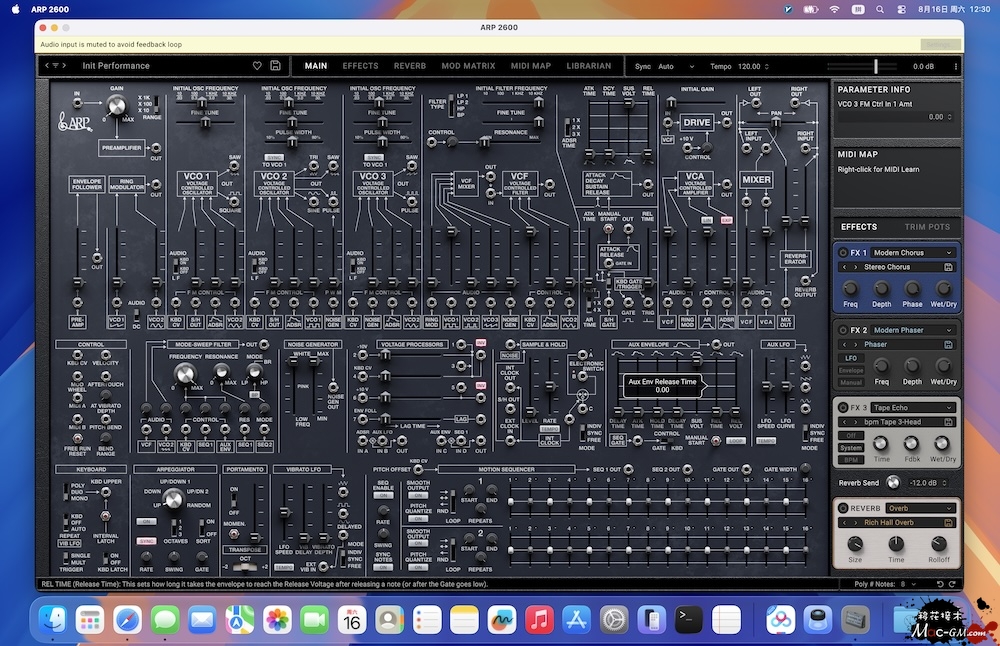Save the bpm Tape 3-Head preset
The height and width of the screenshot is (646, 1000).
point(948,422)
